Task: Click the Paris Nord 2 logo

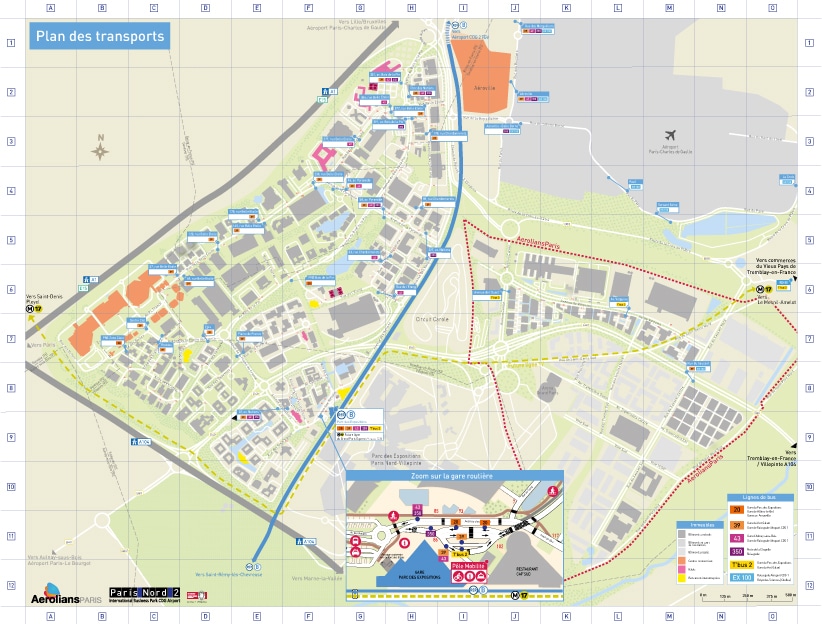Action: (x=145, y=594)
